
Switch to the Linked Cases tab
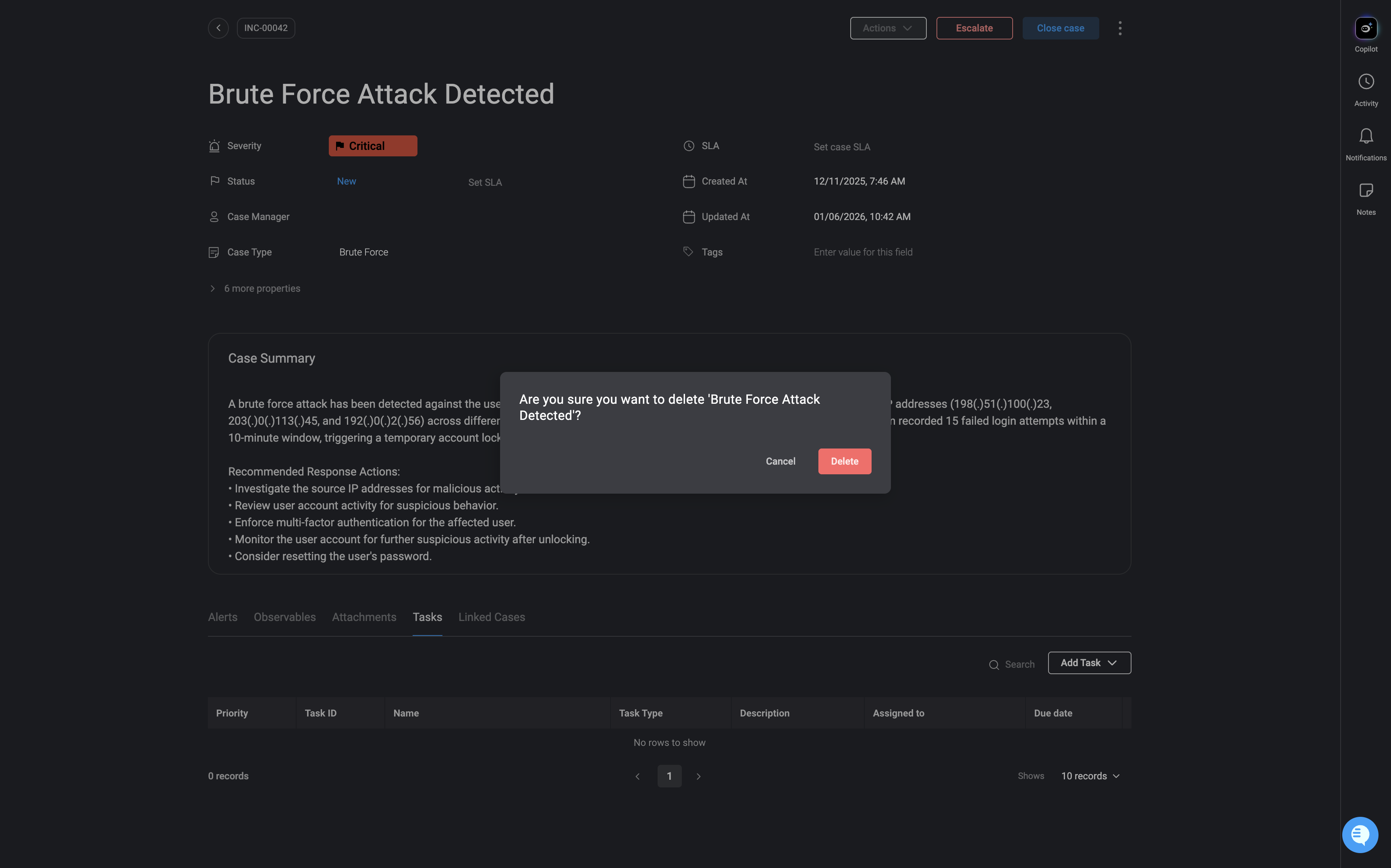pos(492,617)
